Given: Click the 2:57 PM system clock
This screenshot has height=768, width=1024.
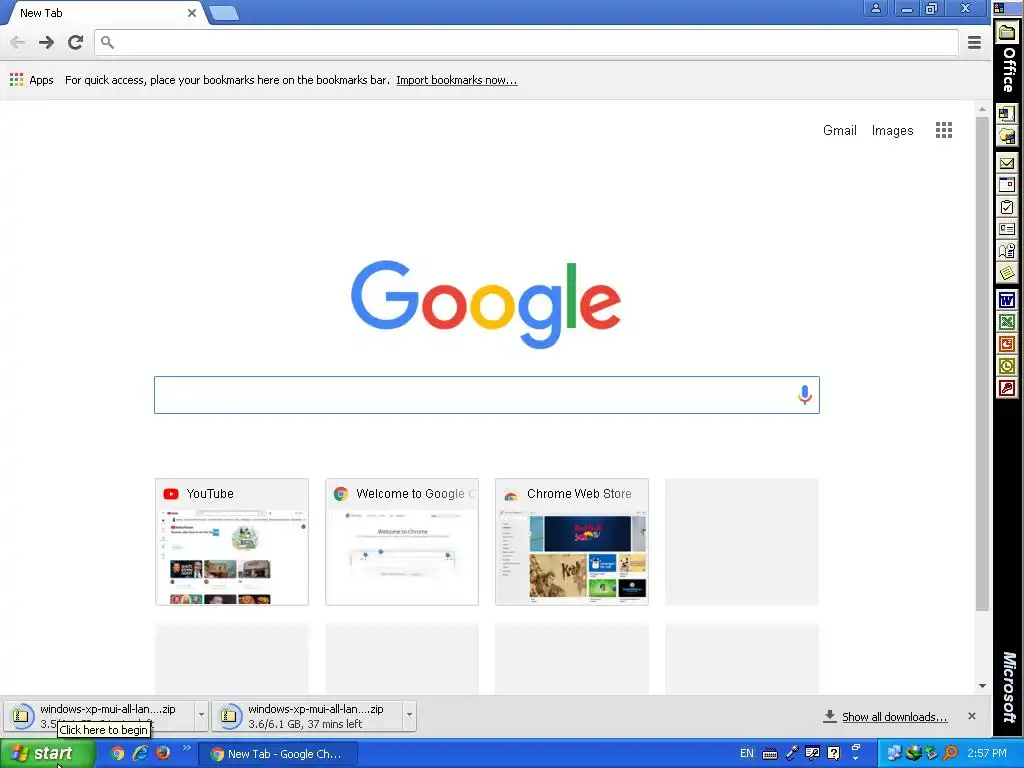Looking at the screenshot, I should [987, 753].
